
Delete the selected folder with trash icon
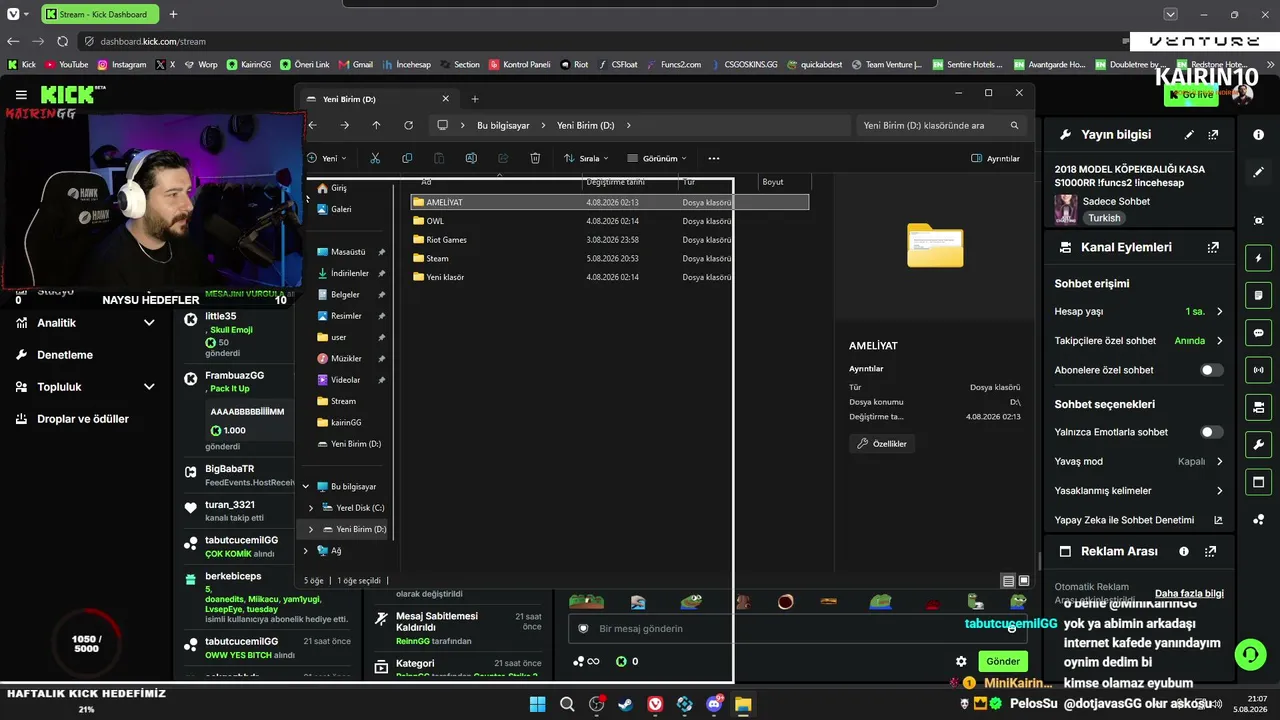(535, 158)
